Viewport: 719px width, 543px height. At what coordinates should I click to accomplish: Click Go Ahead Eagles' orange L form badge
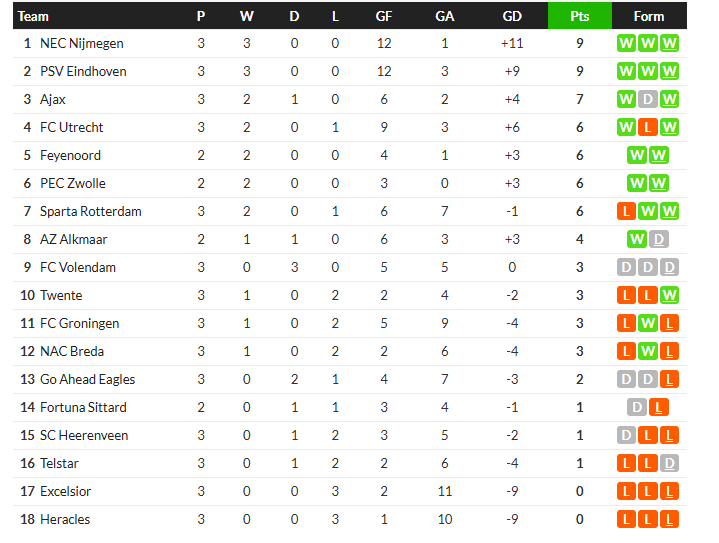point(669,379)
